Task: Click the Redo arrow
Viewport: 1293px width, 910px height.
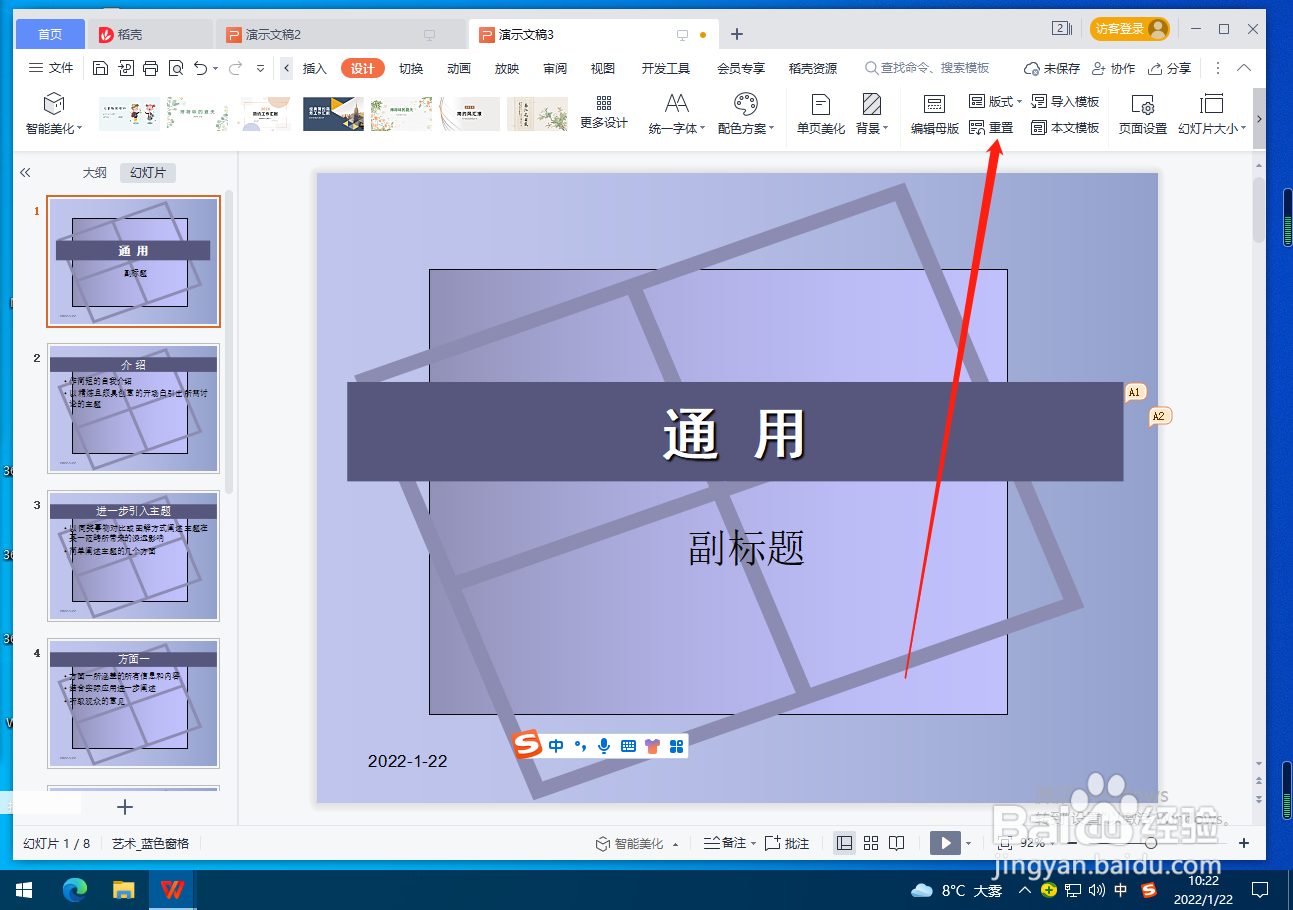Action: tap(236, 68)
